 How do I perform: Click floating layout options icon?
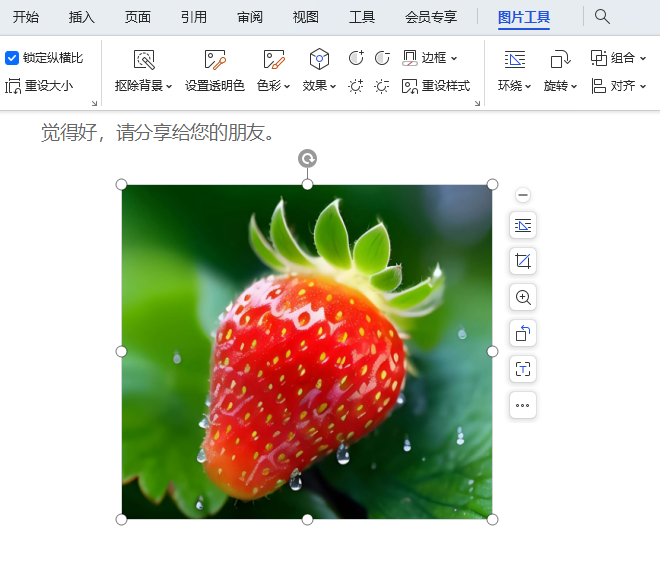pyautogui.click(x=523, y=225)
